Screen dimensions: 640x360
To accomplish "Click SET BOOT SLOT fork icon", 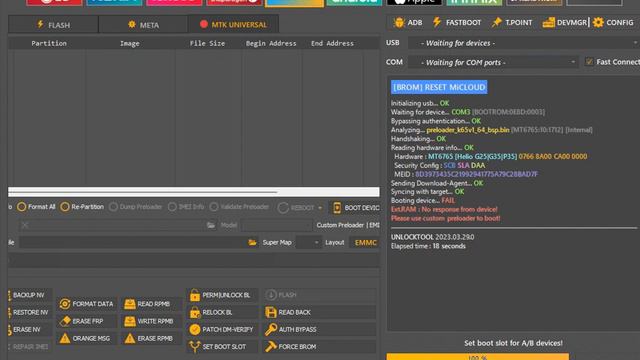I will [x=195, y=347].
